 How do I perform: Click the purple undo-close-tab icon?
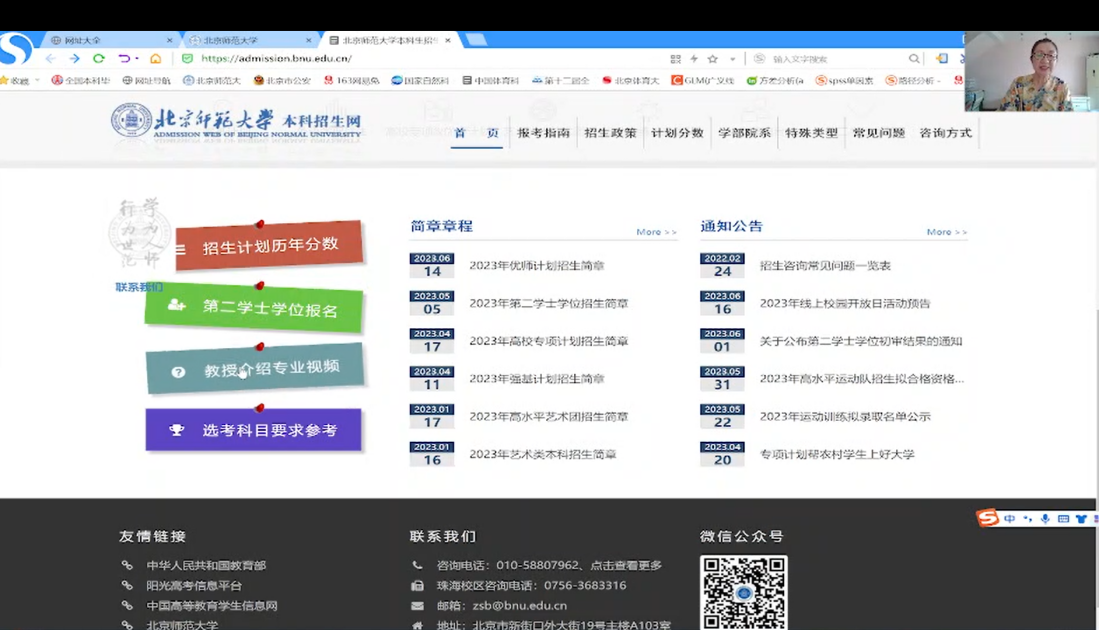pos(124,58)
